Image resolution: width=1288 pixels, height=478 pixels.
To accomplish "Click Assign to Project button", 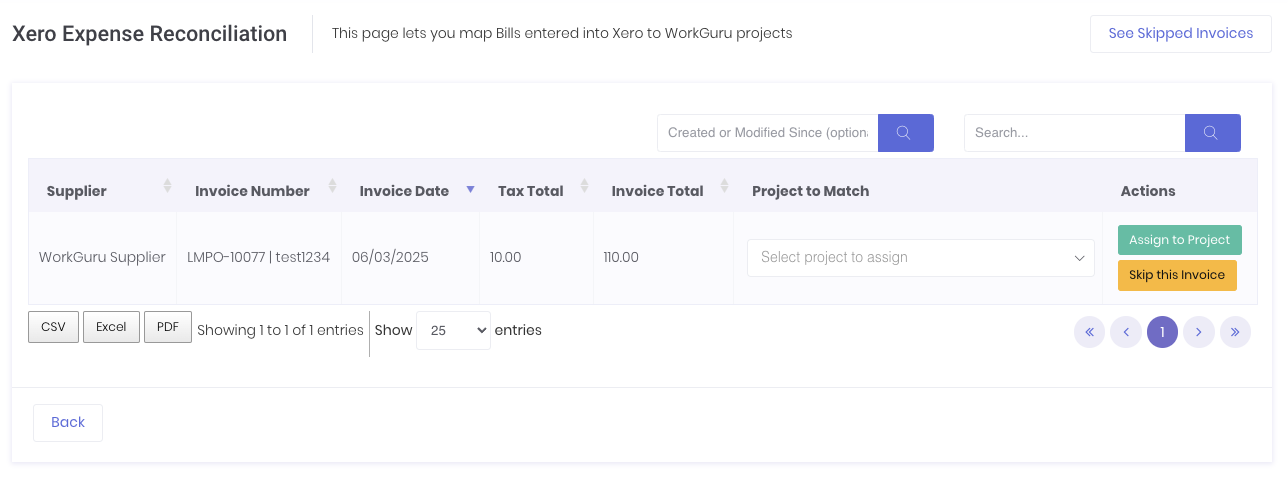I will 1180,240.
